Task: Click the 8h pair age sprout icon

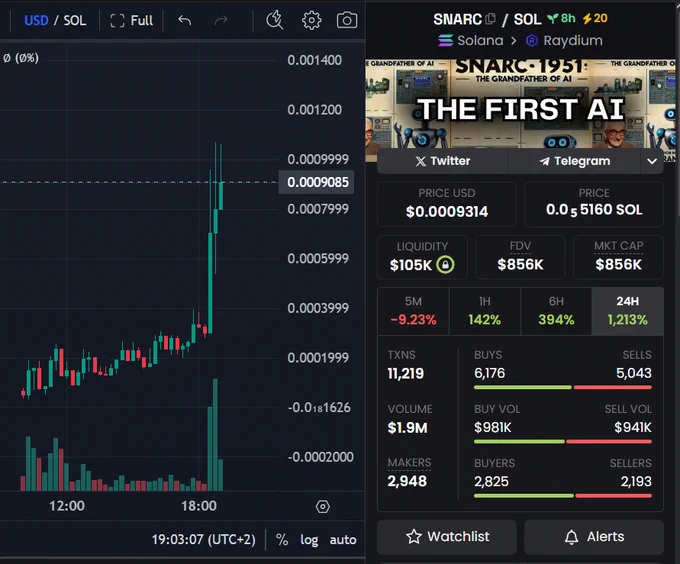Action: tap(552, 19)
